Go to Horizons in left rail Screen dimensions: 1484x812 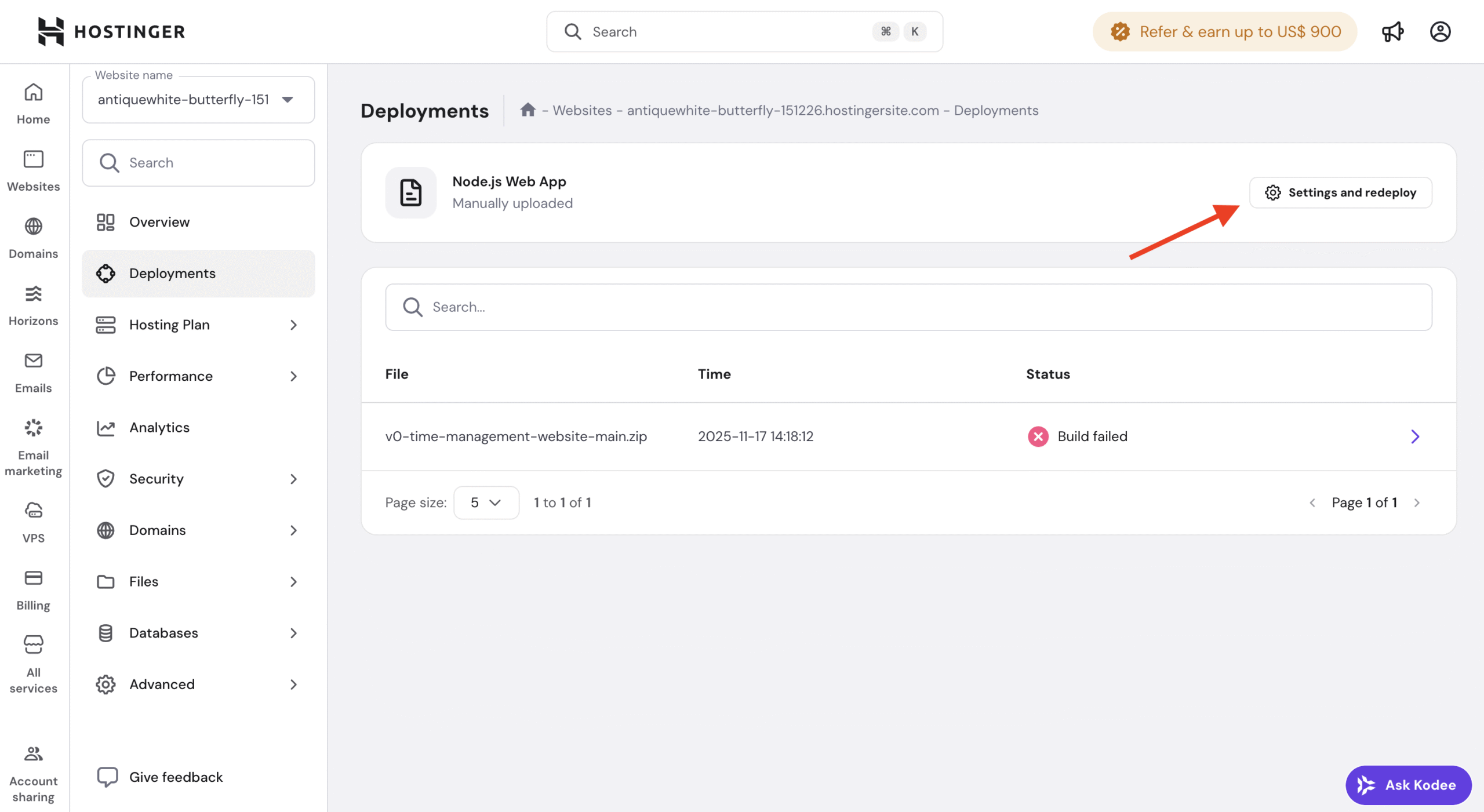click(33, 305)
